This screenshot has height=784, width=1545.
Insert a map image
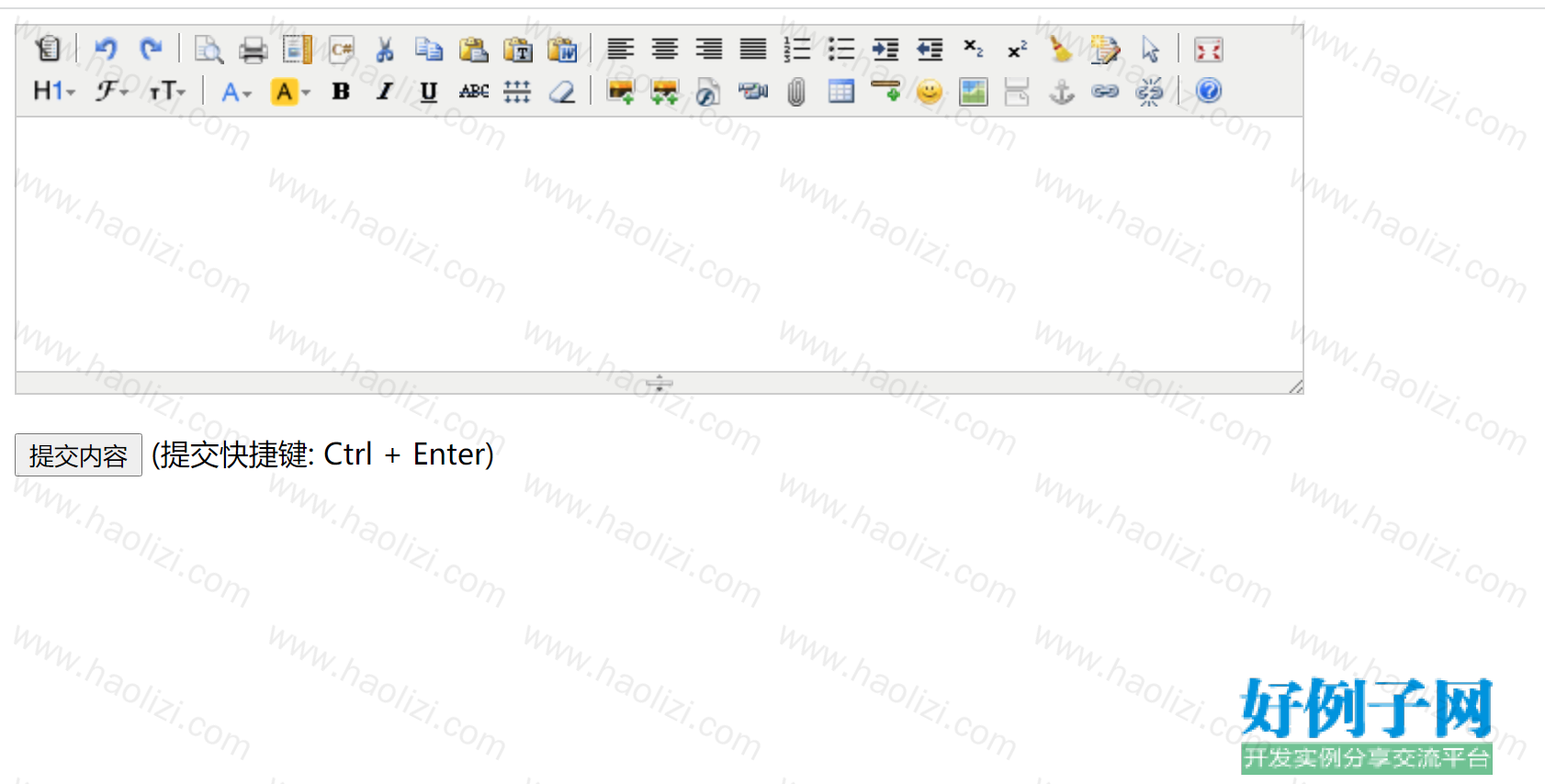coord(974,91)
